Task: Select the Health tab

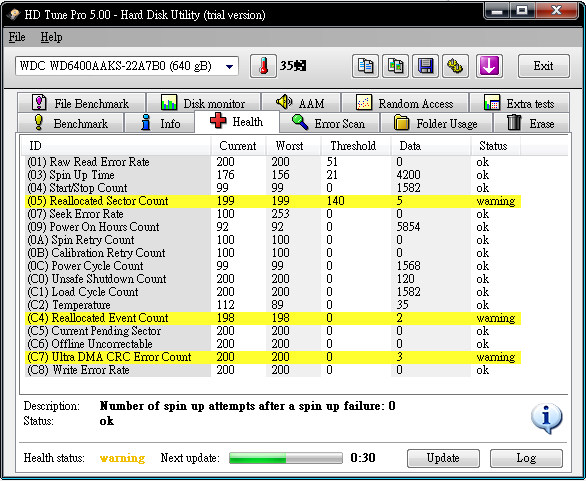Action: [237, 121]
